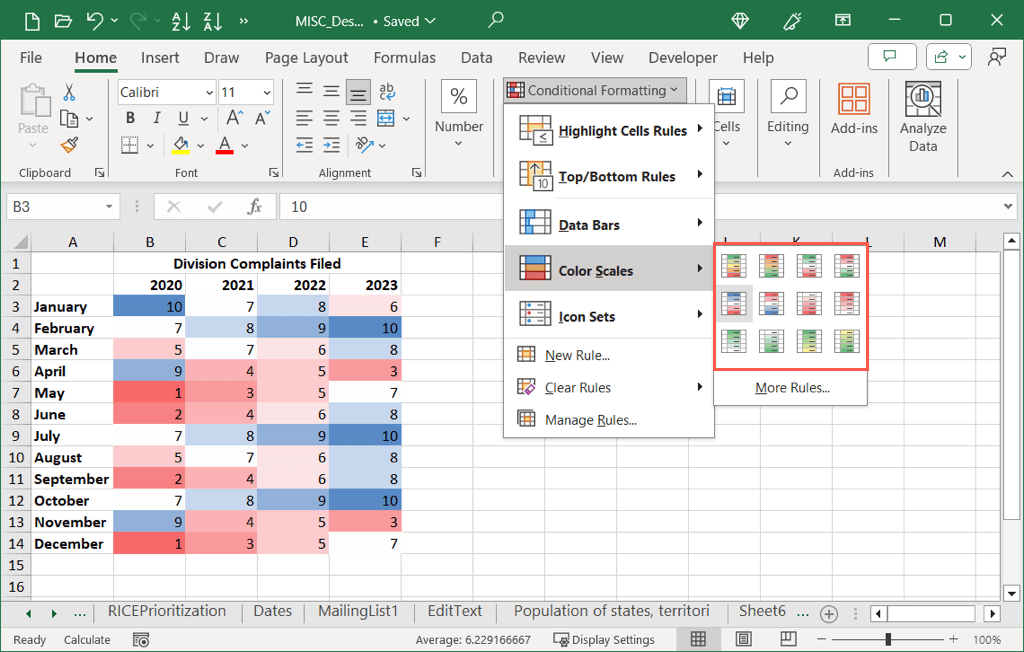Choose Manage Rules... option
This screenshot has height=652, width=1024.
pyautogui.click(x=609, y=419)
